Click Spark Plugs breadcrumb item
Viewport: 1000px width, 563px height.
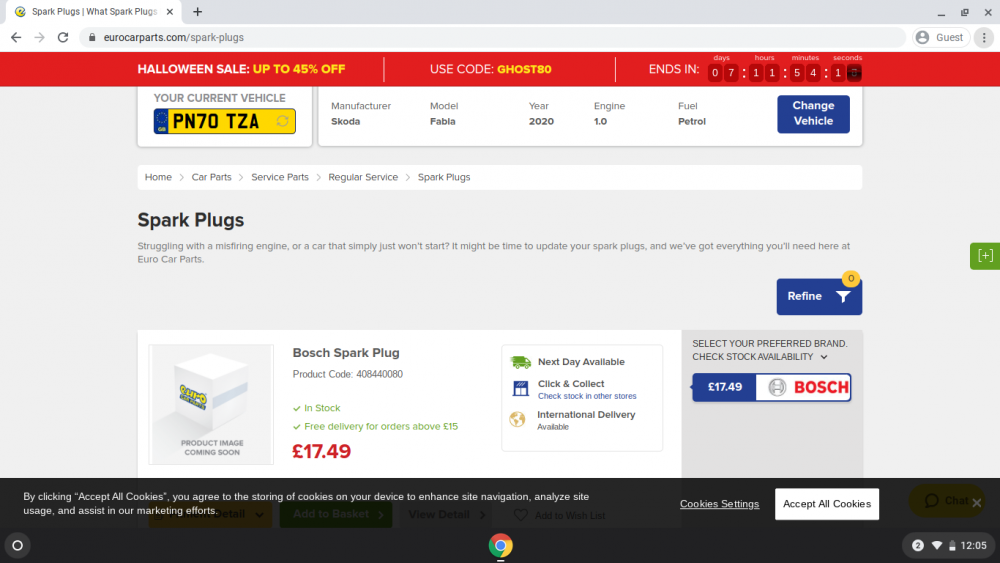(x=444, y=177)
